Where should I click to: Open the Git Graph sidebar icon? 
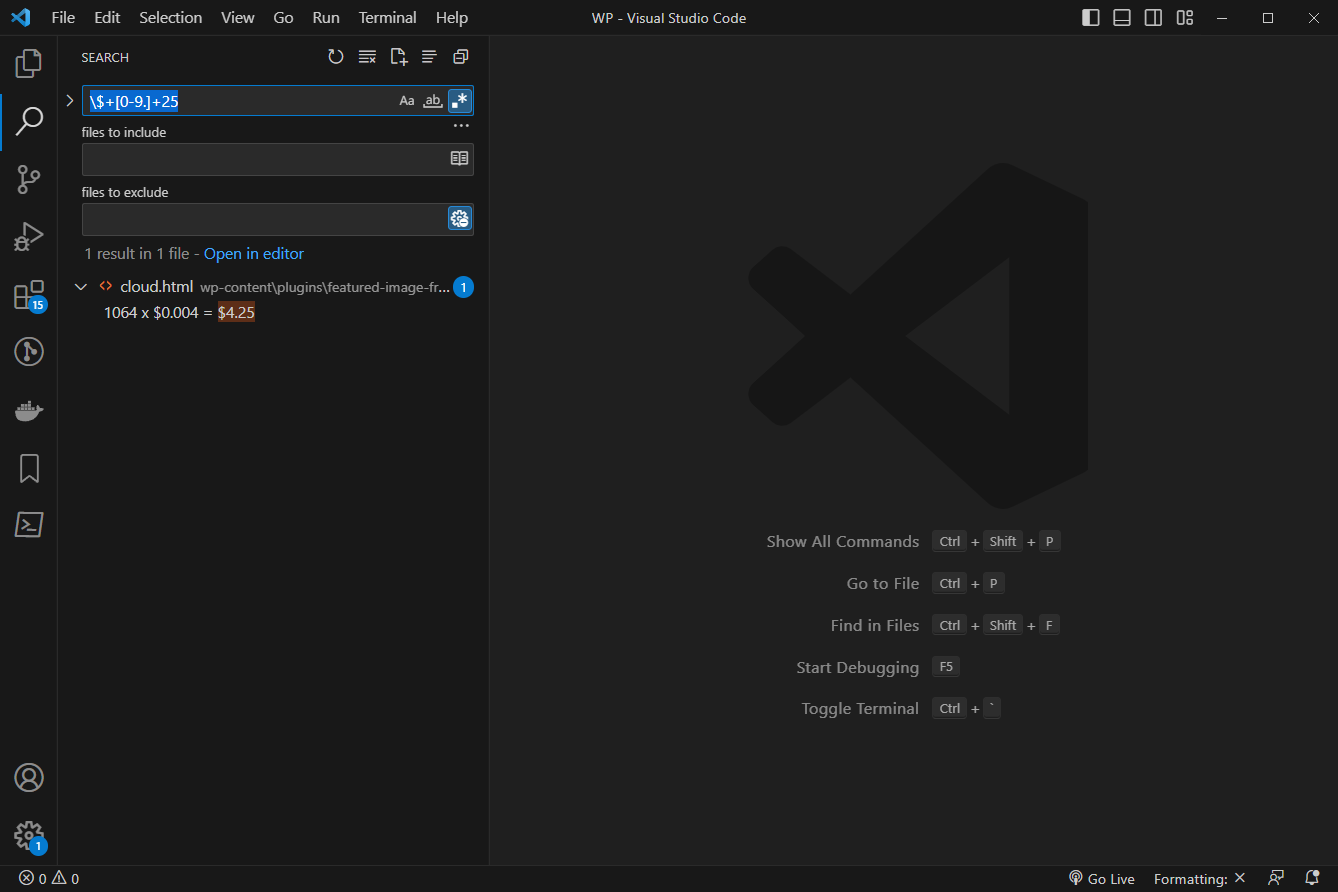click(x=29, y=352)
